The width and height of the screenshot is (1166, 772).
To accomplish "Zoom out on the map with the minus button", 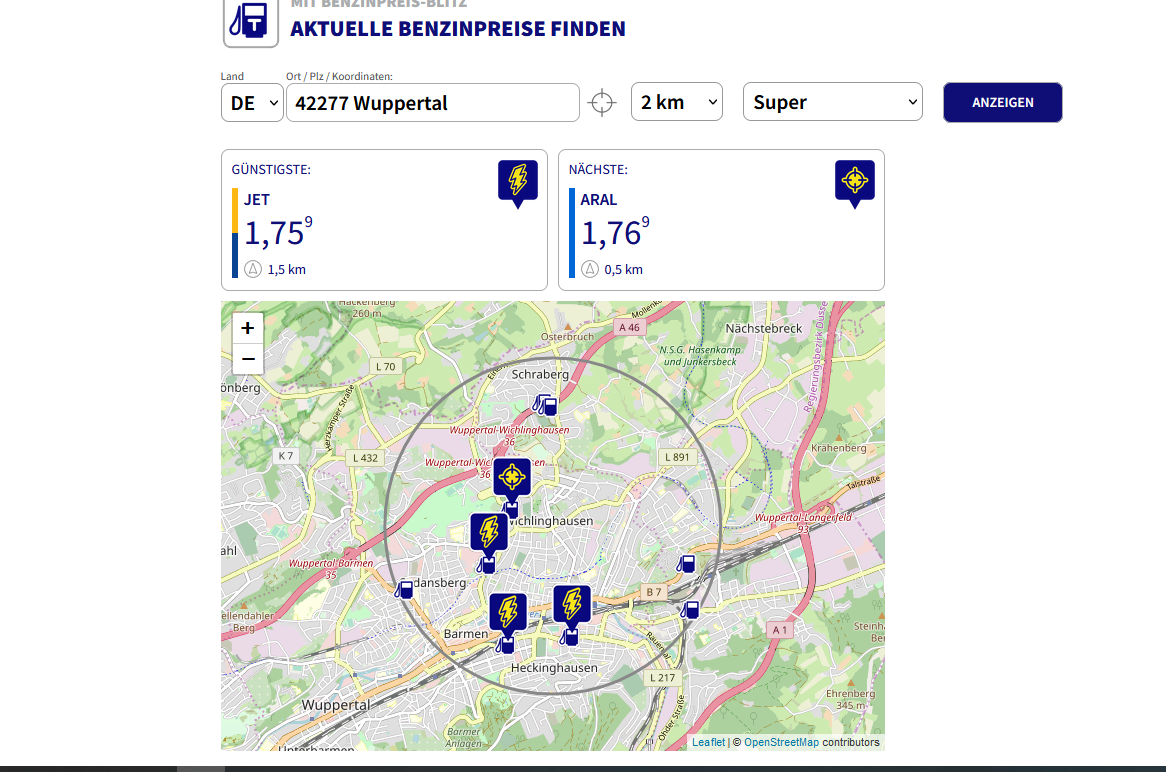I will (x=248, y=359).
